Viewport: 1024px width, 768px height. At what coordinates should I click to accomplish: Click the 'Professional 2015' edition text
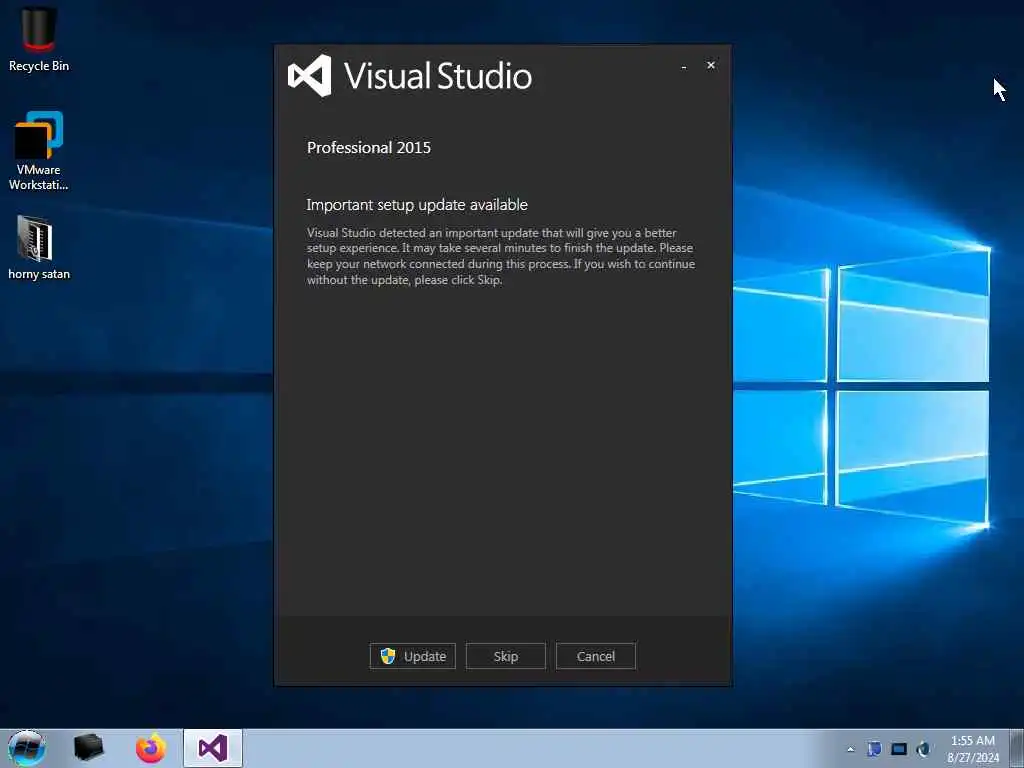pos(369,148)
